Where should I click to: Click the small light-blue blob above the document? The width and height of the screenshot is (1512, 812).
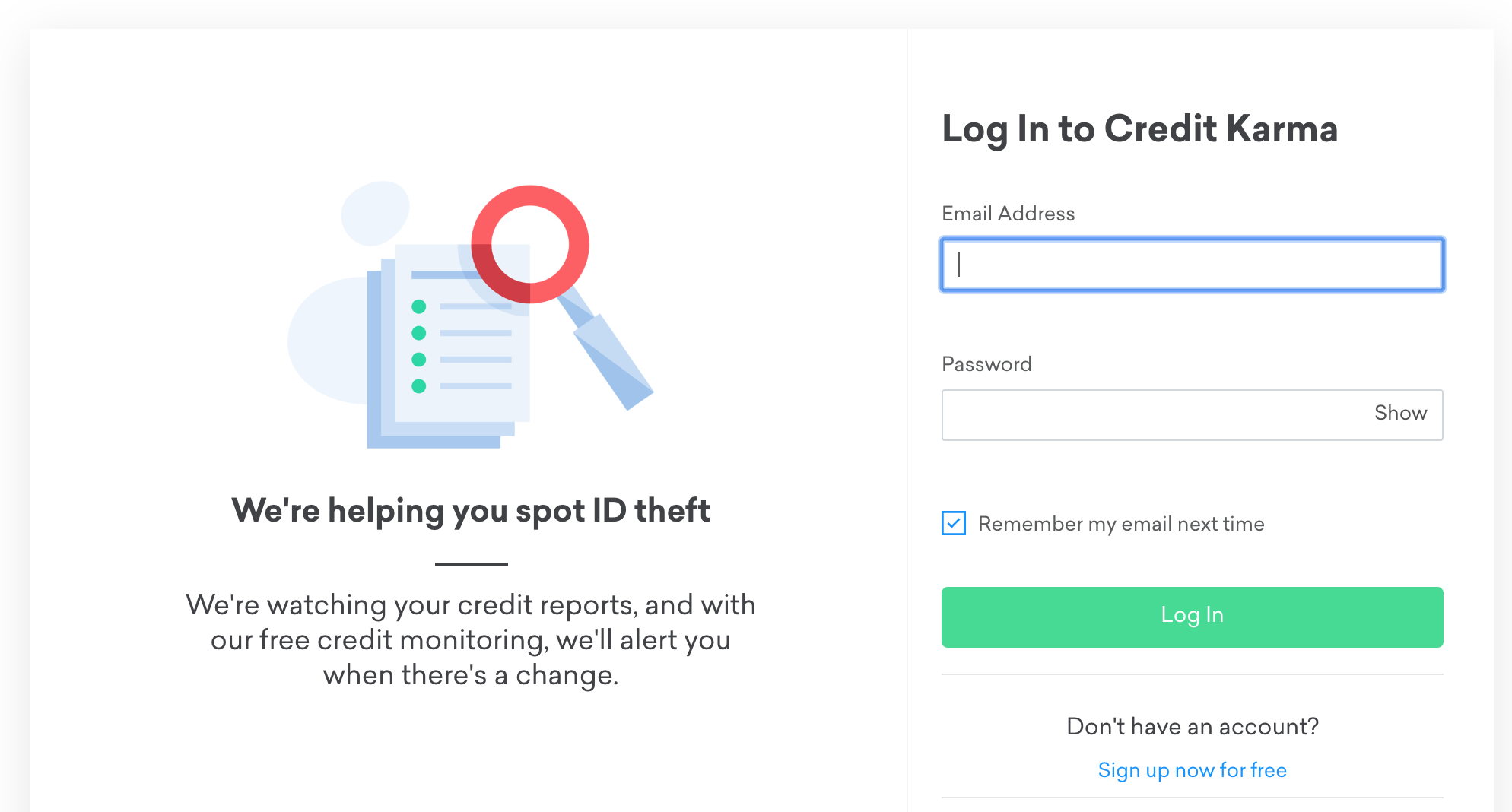[375, 213]
